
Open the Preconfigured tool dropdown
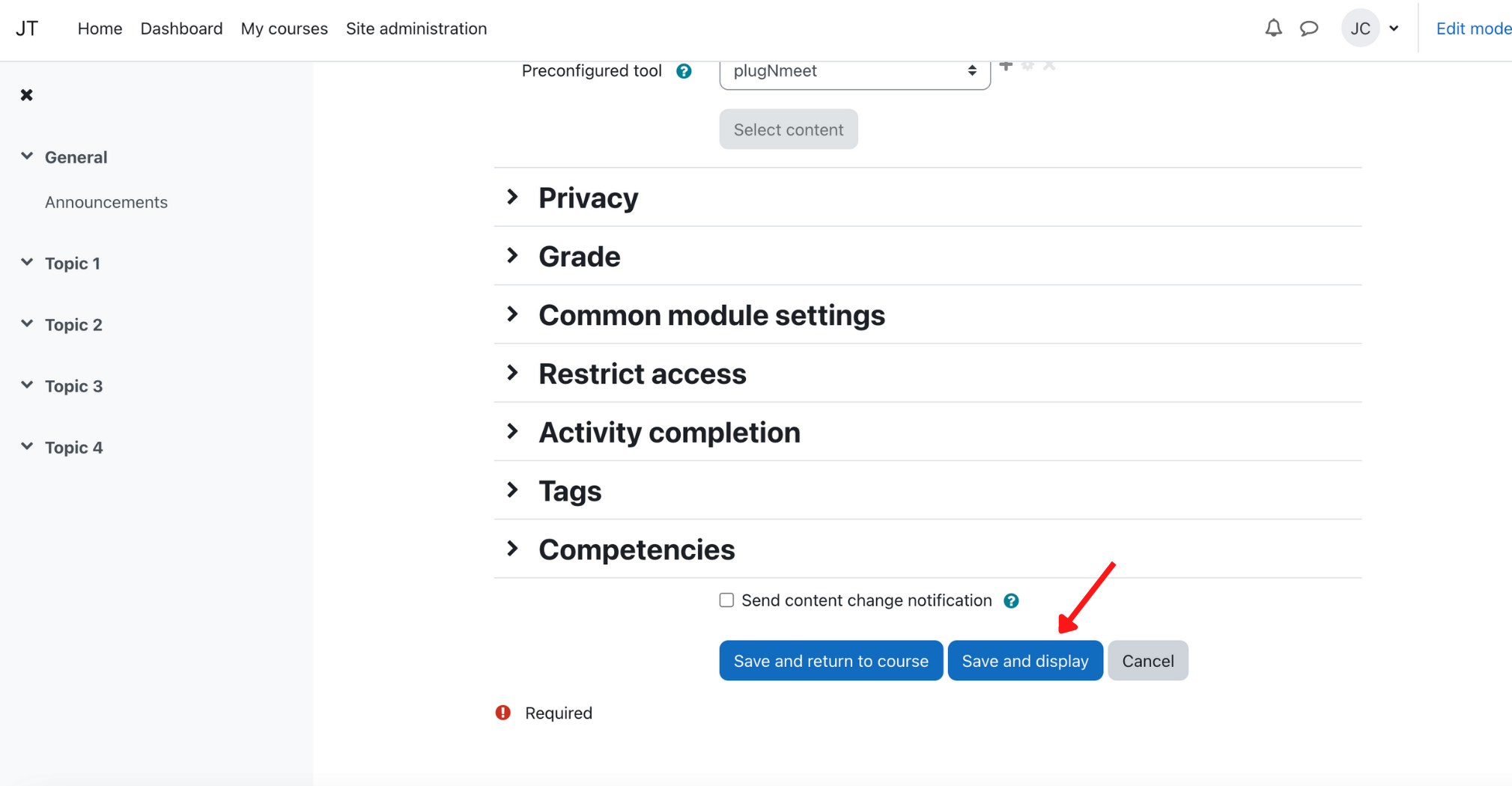(854, 71)
